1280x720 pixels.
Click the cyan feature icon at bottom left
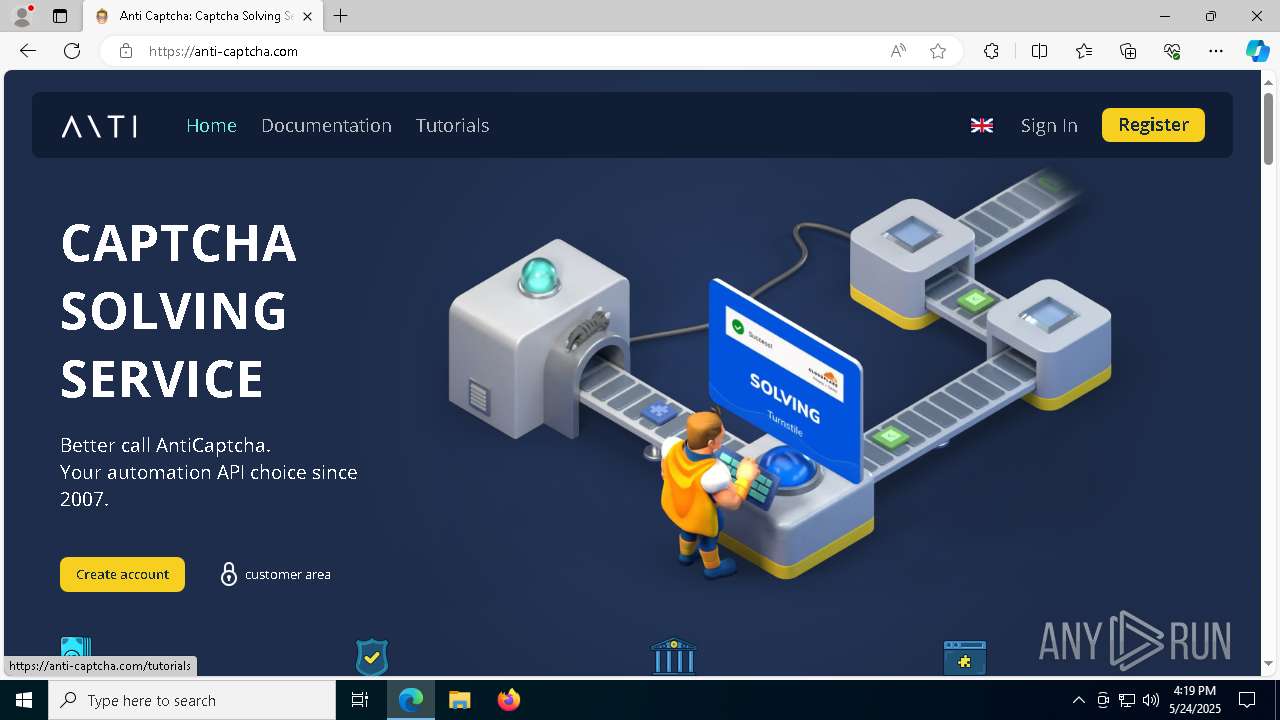76,656
